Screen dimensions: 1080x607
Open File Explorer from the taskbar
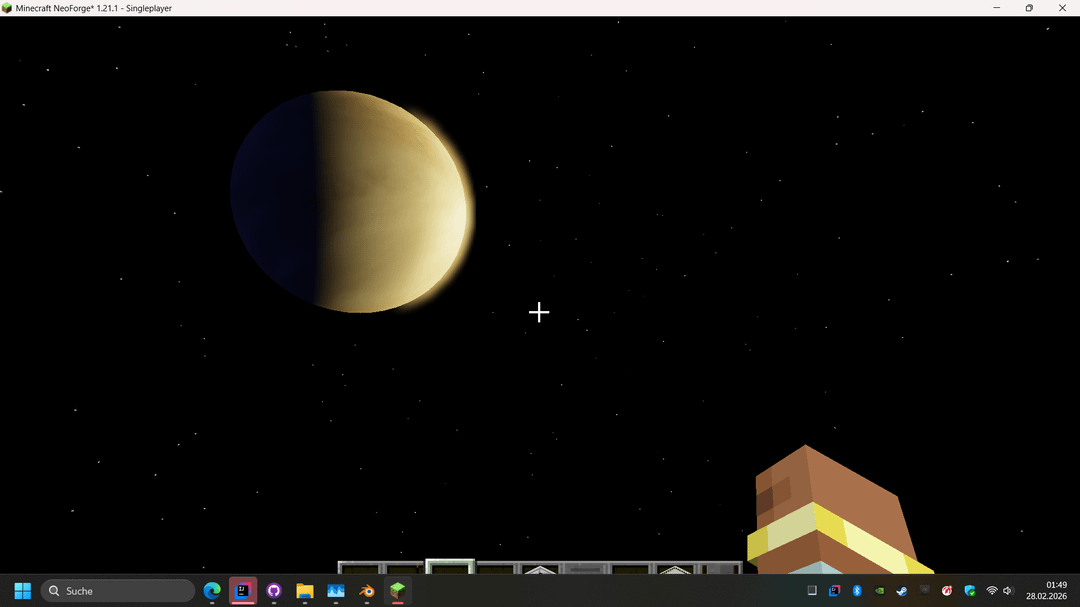[x=305, y=591]
